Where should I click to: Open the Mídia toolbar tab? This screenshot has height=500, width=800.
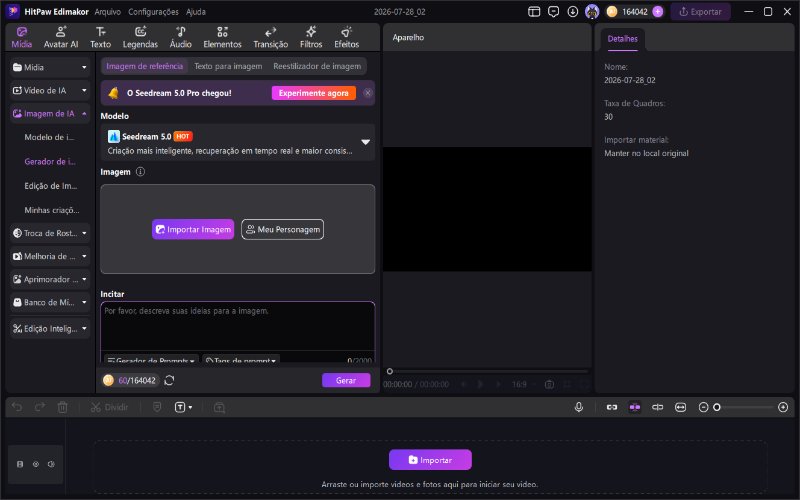[21, 37]
